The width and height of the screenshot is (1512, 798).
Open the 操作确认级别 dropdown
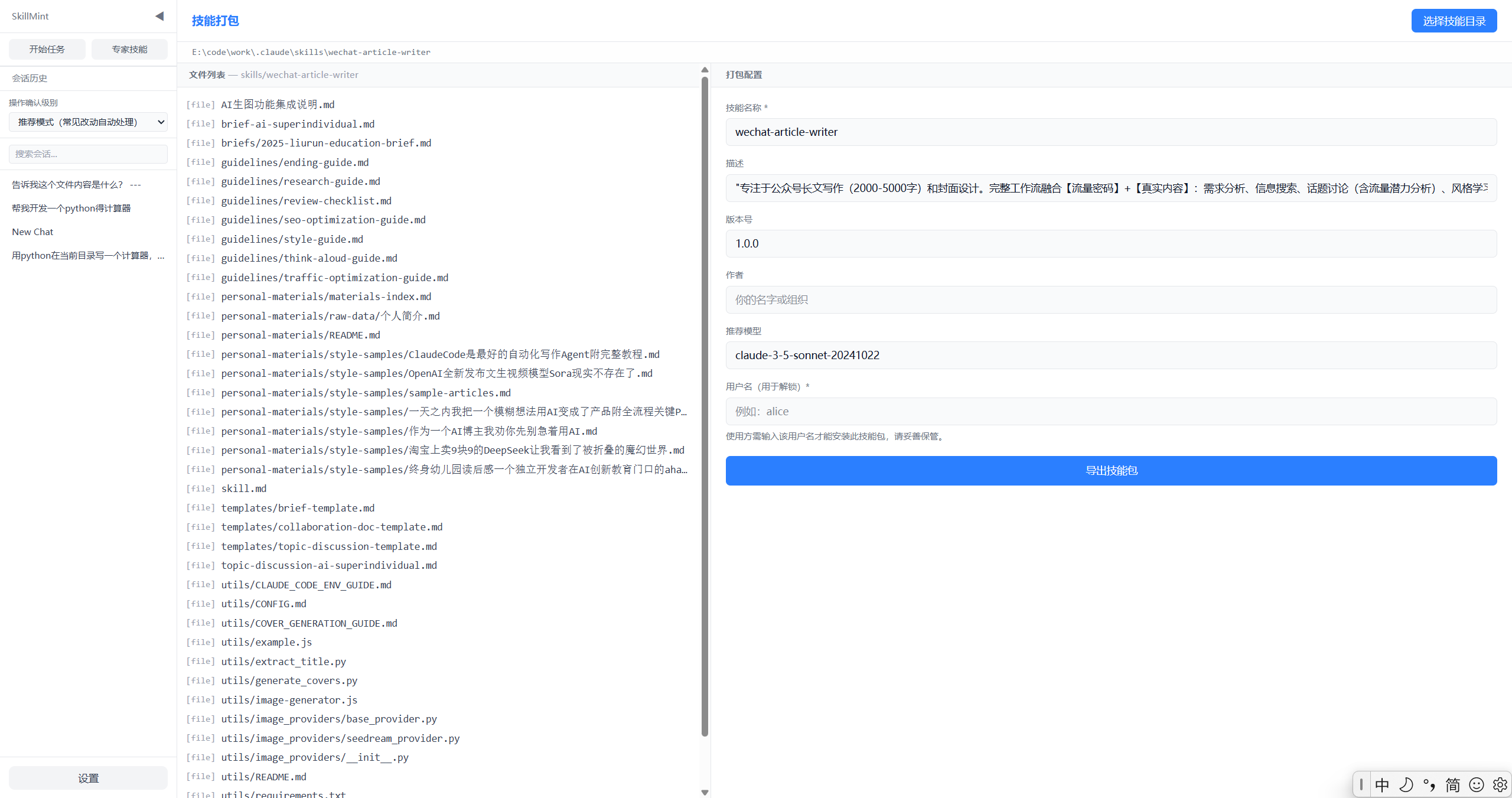(88, 122)
